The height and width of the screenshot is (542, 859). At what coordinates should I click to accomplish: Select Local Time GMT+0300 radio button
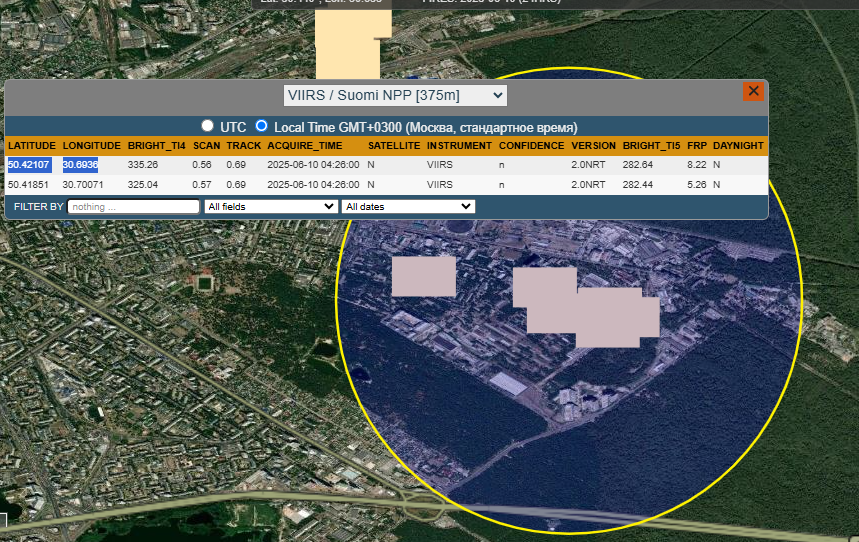pos(262,126)
